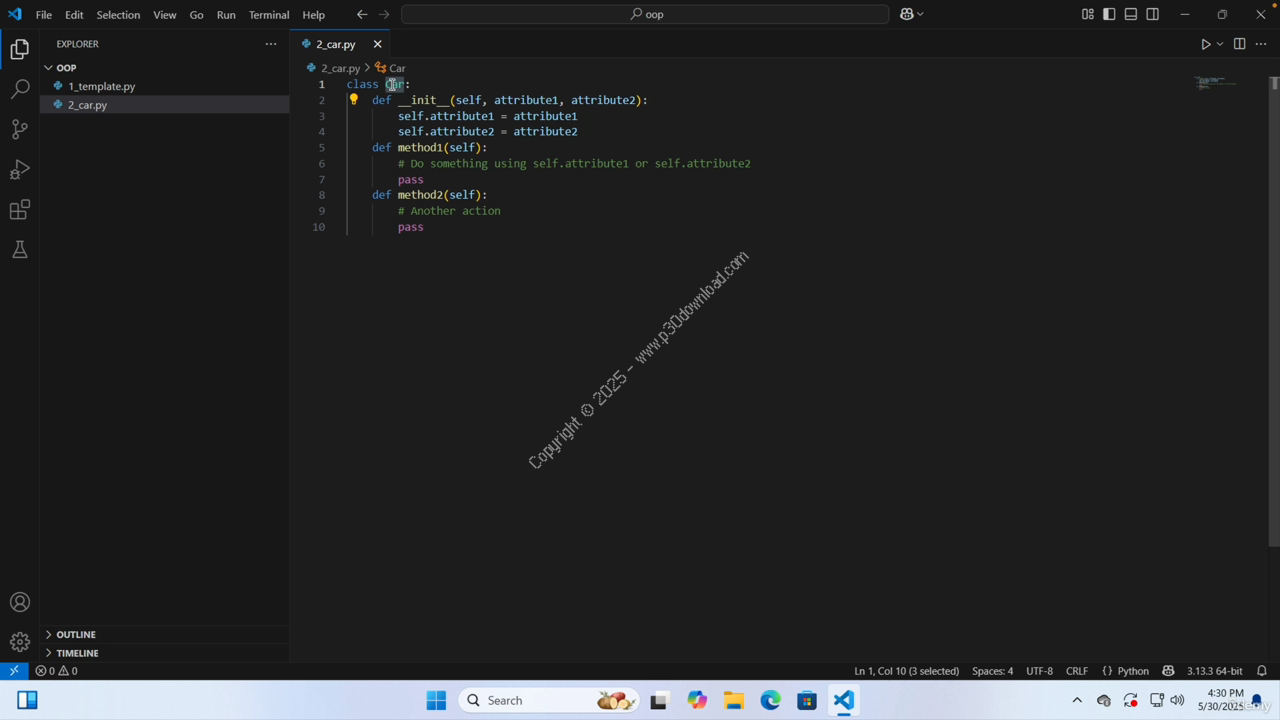Click the Copilot status icon in status bar
1280x720 pixels.
click(x=1168, y=671)
